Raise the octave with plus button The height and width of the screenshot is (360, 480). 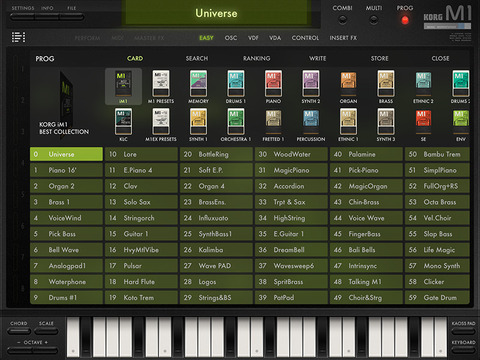46,350
